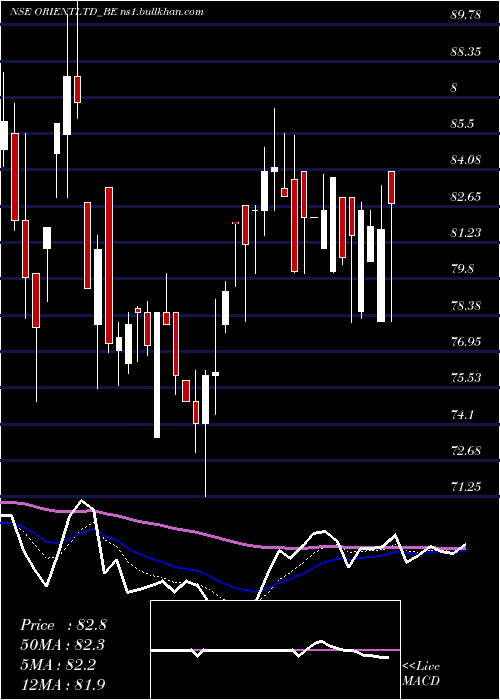
Task: Click the 81.23 price axis label
Action: pos(465,233)
